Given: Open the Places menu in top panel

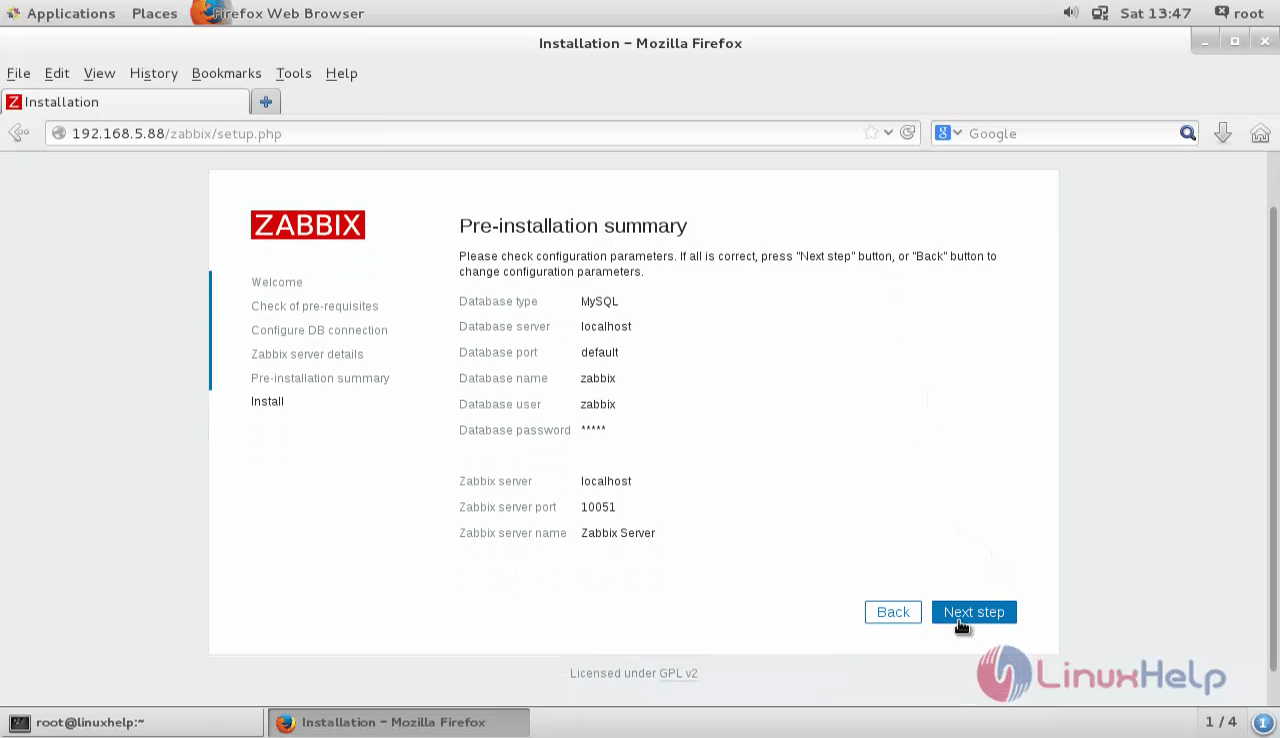Looking at the screenshot, I should coord(154,13).
